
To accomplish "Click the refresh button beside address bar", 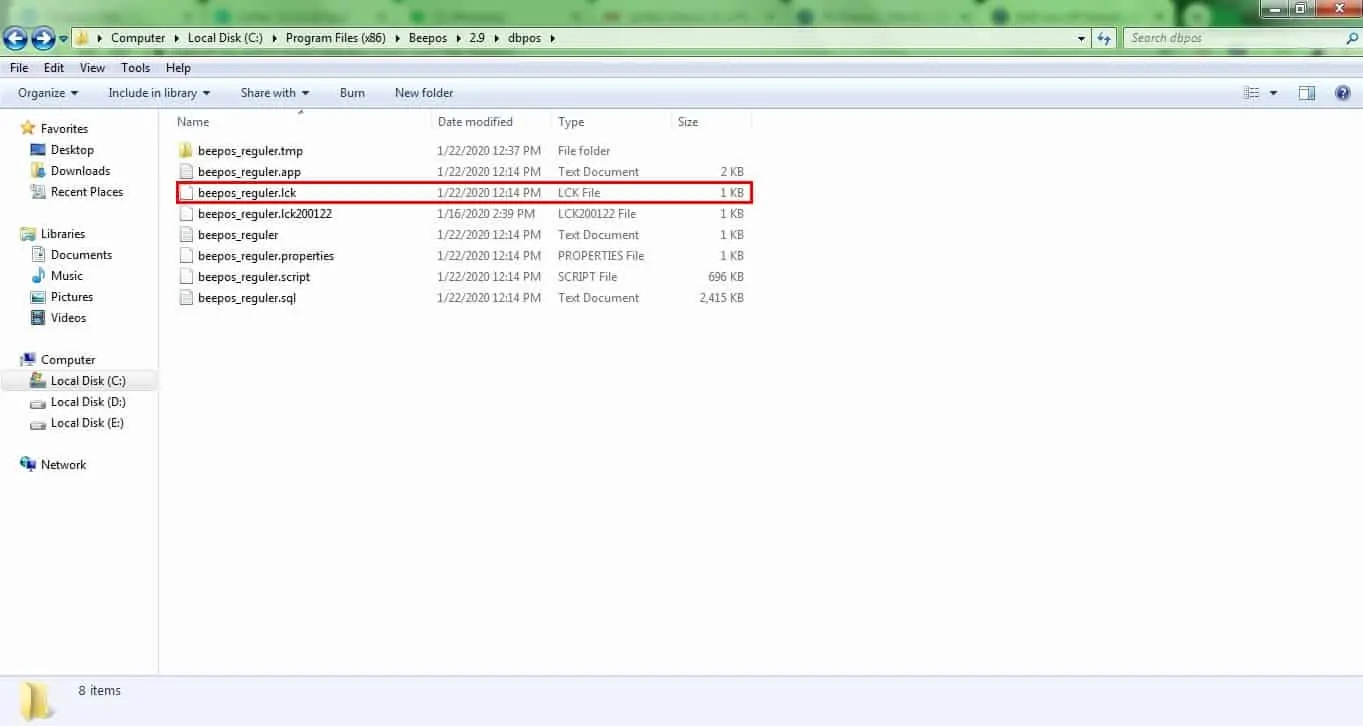I will click(1104, 38).
